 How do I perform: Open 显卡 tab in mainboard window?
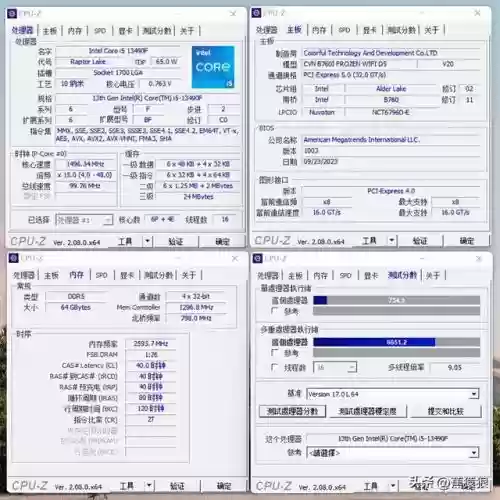(x=369, y=30)
